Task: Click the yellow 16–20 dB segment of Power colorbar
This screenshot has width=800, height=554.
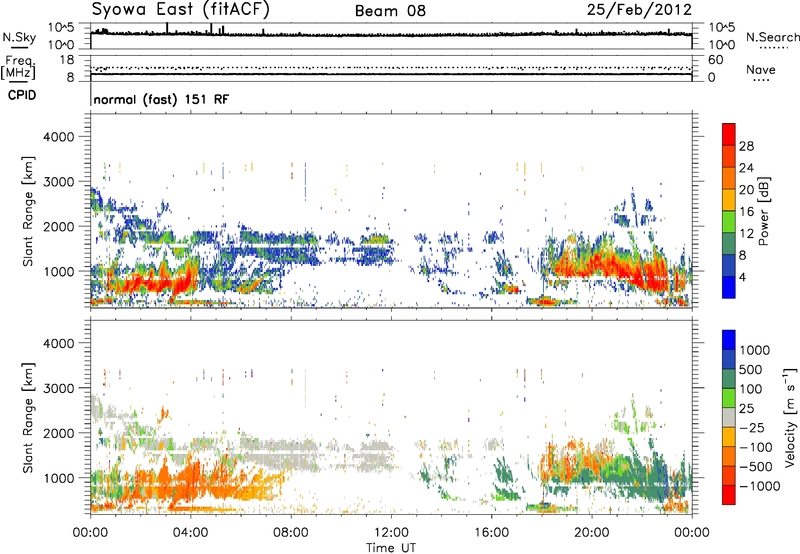Action: 729,200
